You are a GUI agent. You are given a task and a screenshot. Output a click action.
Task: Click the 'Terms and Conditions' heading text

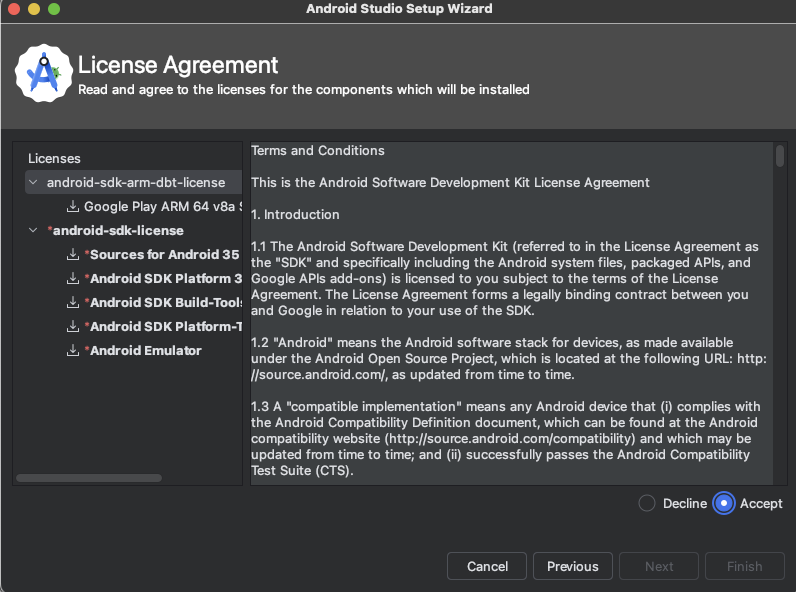(318, 151)
